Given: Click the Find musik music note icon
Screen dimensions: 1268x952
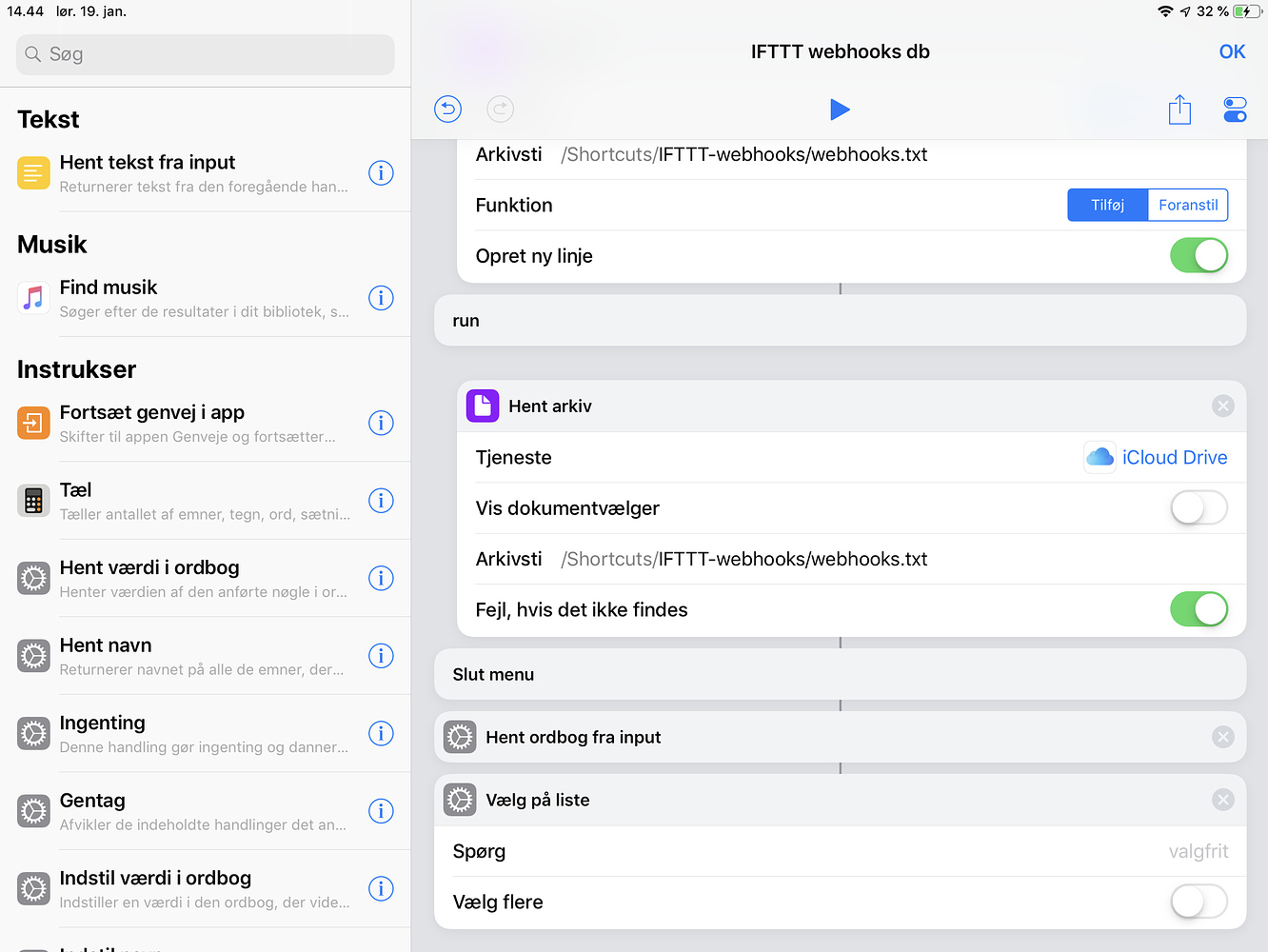Looking at the screenshot, I should (x=32, y=297).
